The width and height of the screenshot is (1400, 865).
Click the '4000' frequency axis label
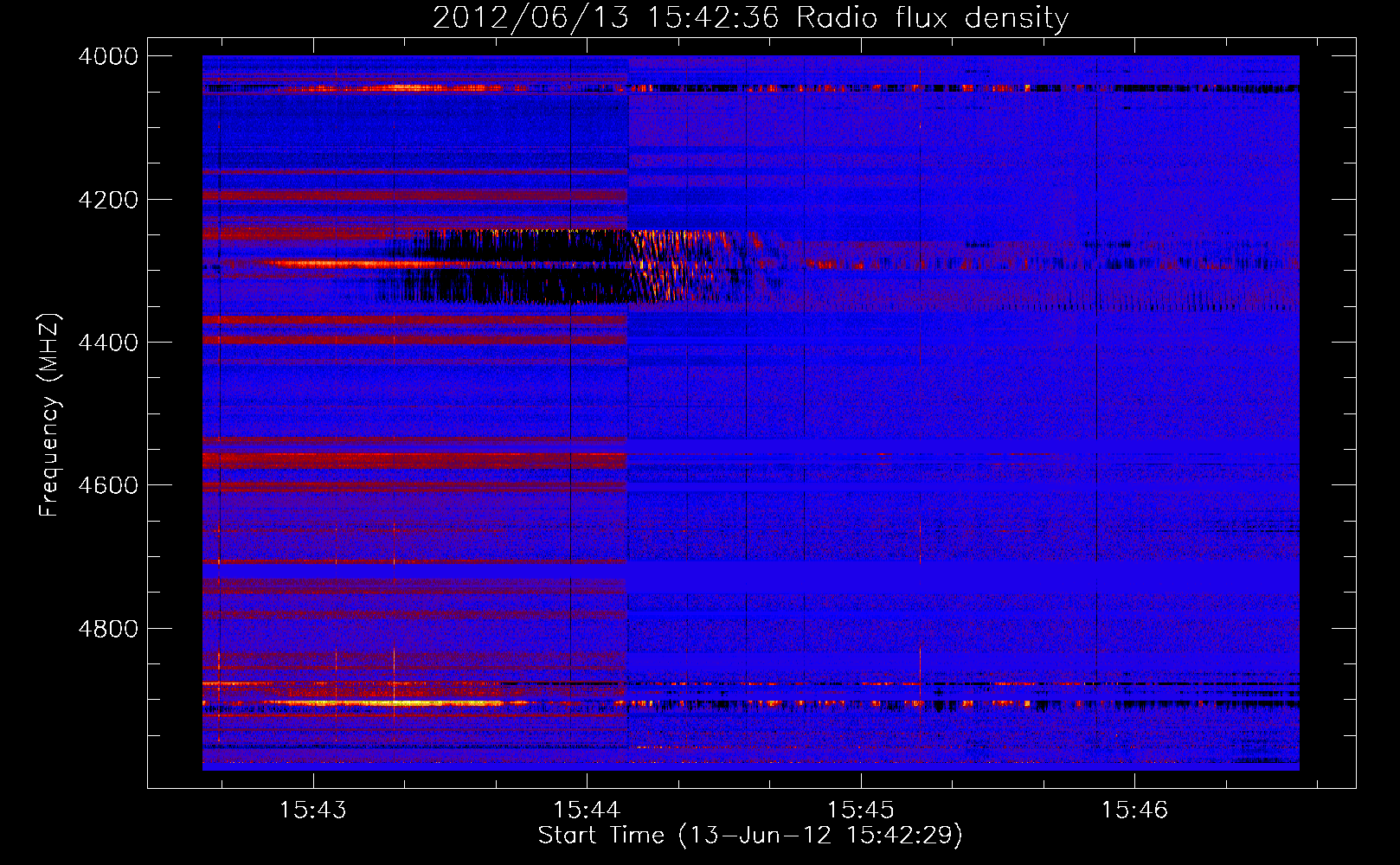(108, 56)
